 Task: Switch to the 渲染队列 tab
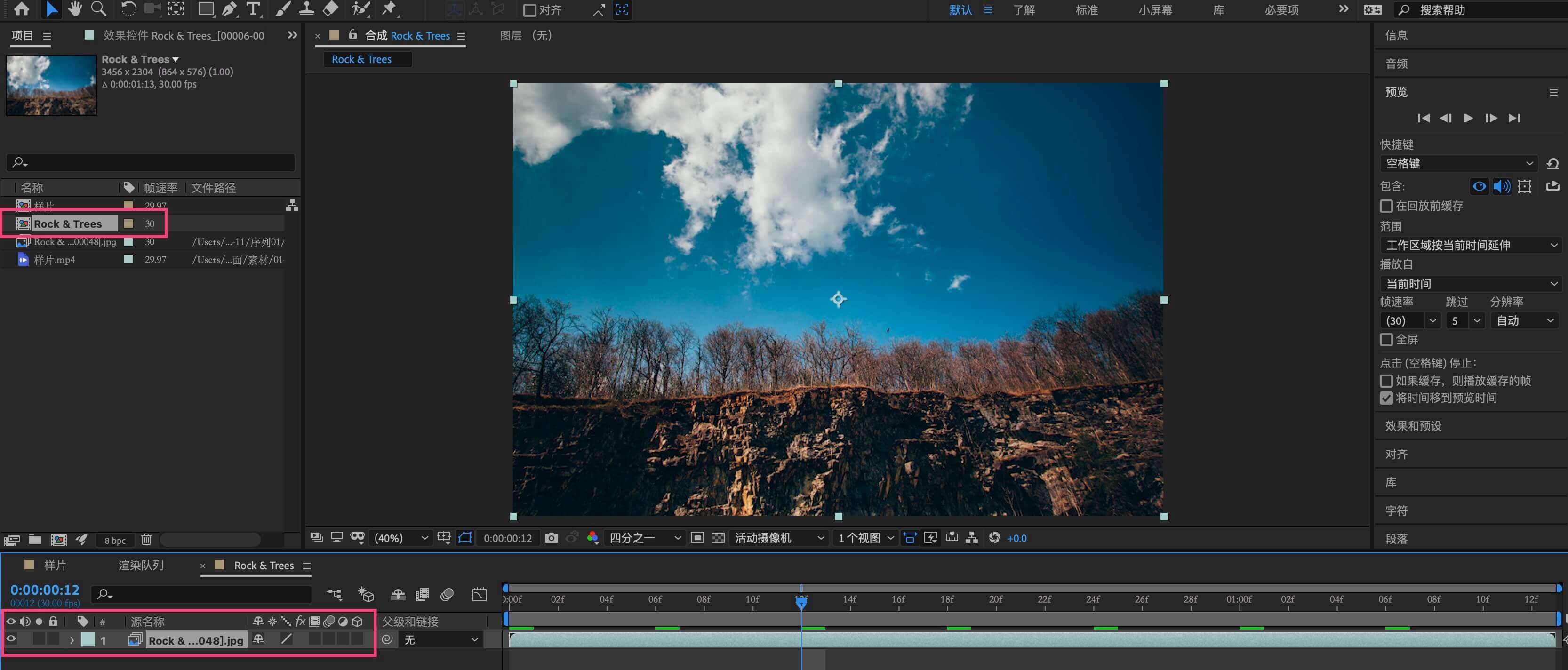click(x=141, y=566)
